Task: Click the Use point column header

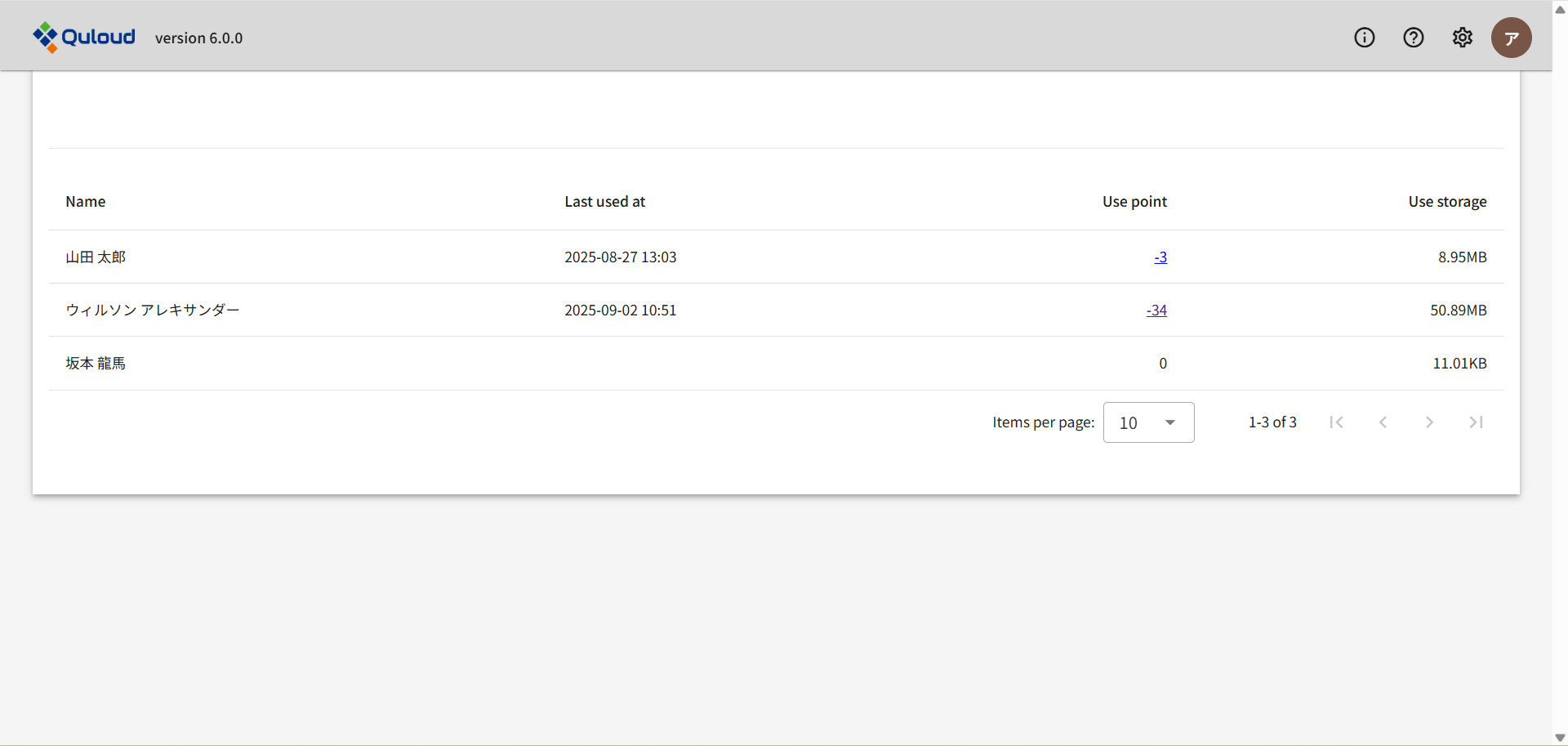Action: [x=1134, y=202]
